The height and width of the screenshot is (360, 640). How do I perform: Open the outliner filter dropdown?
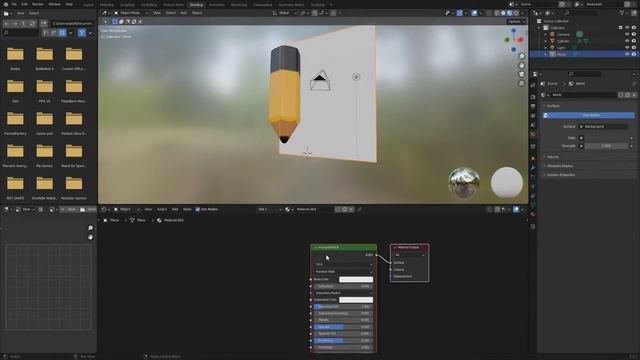624,13
